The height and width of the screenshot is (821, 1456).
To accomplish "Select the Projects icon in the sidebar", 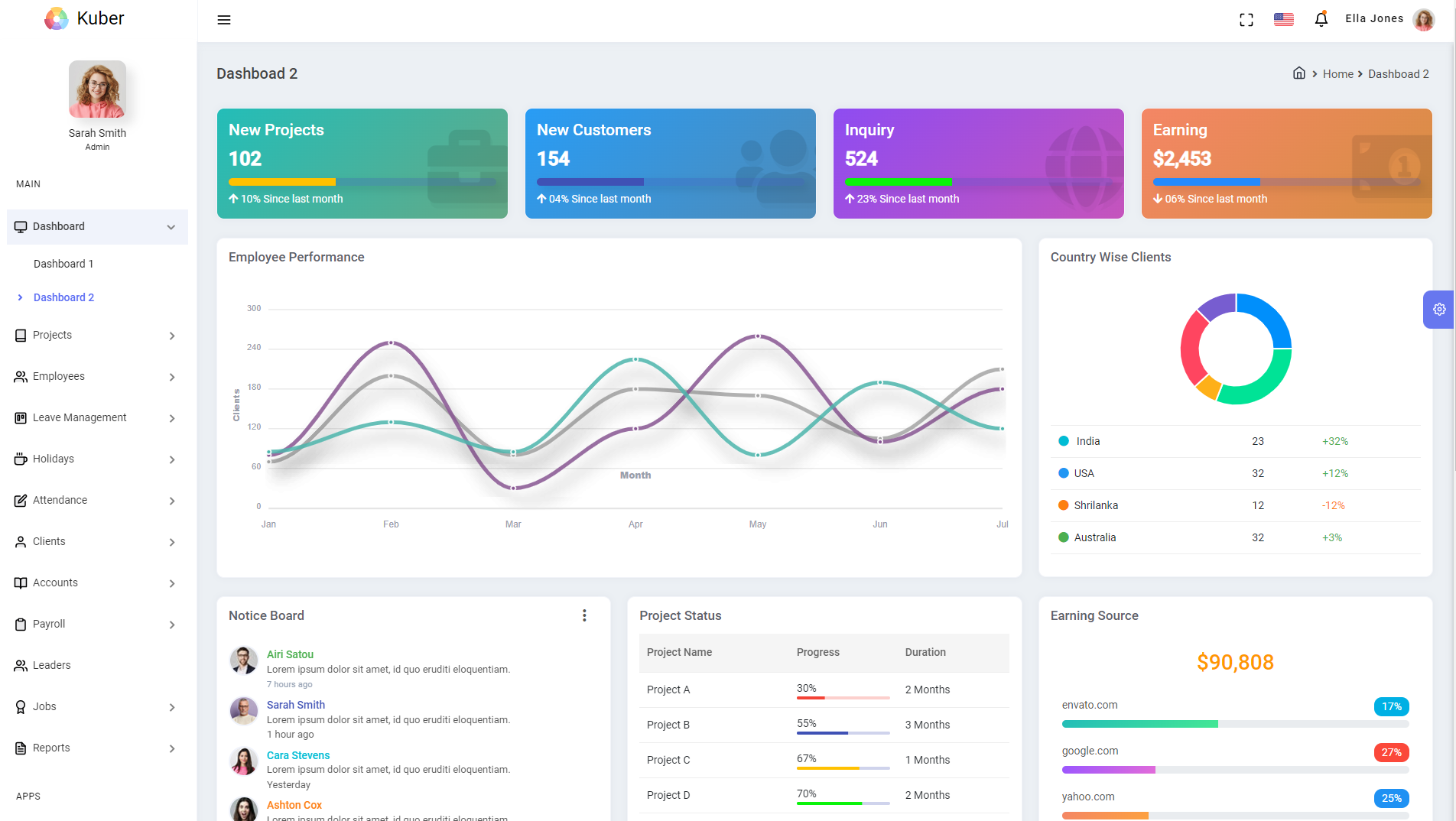I will point(20,335).
